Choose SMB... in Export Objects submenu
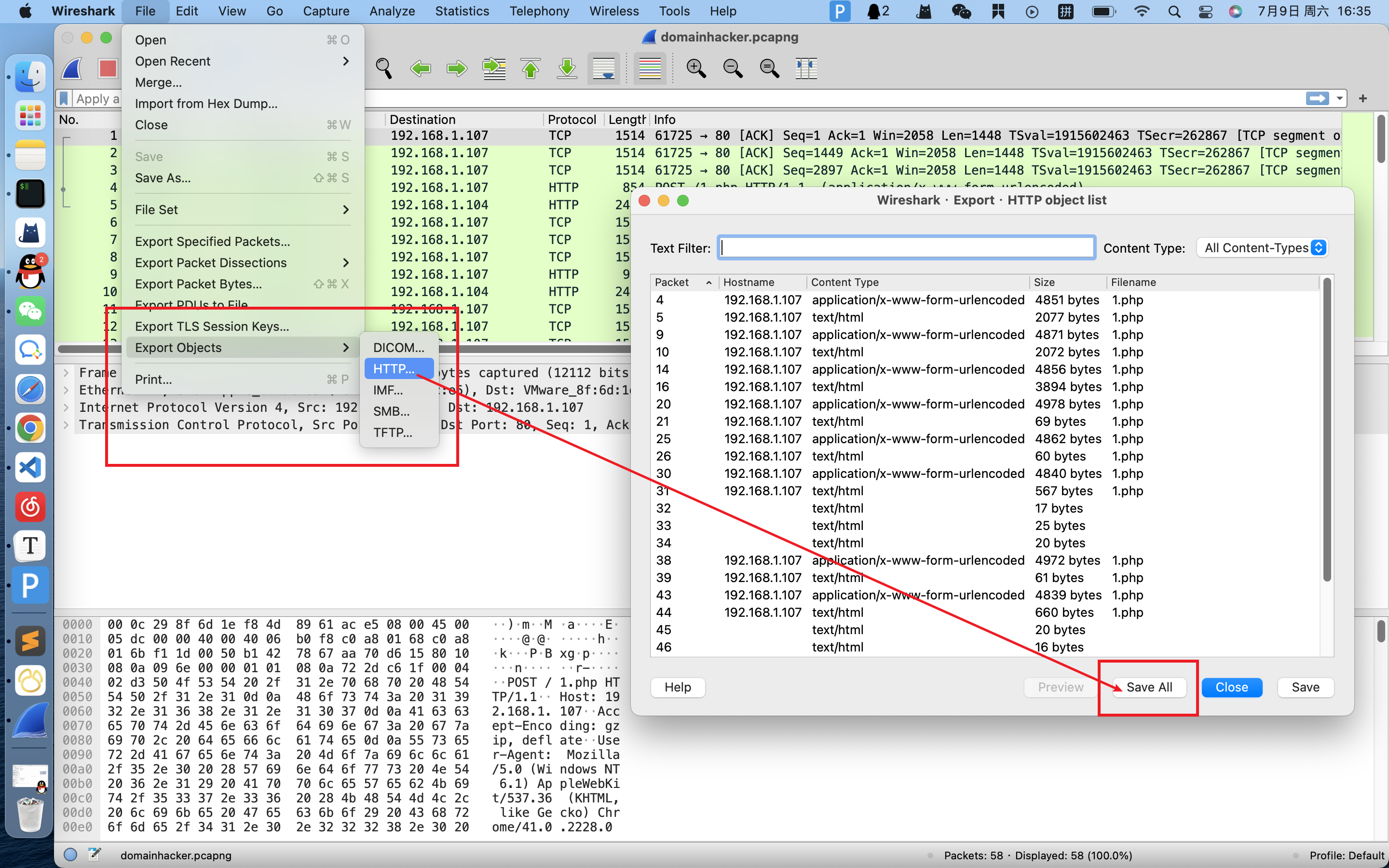 click(x=398, y=411)
